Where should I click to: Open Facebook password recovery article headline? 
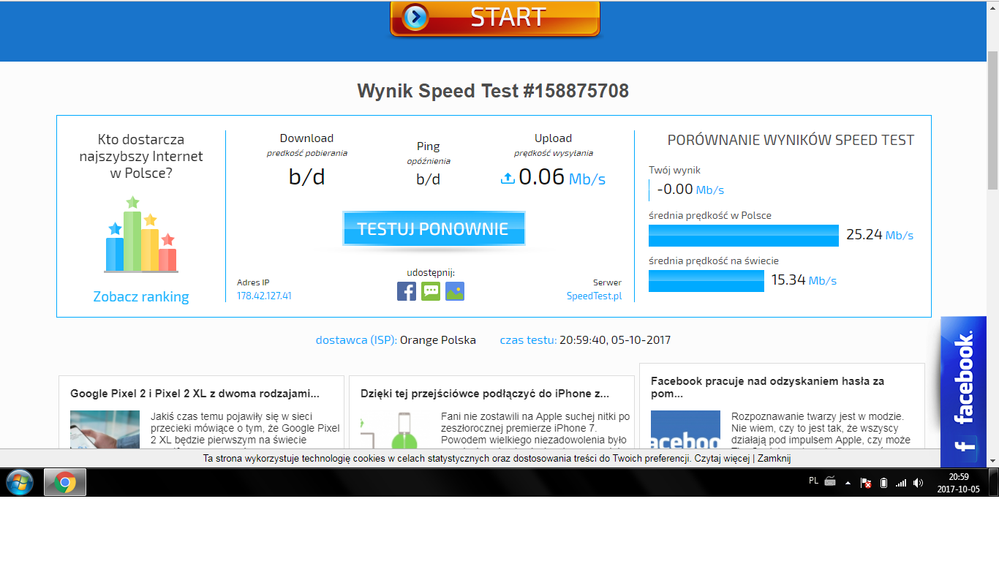point(767,387)
